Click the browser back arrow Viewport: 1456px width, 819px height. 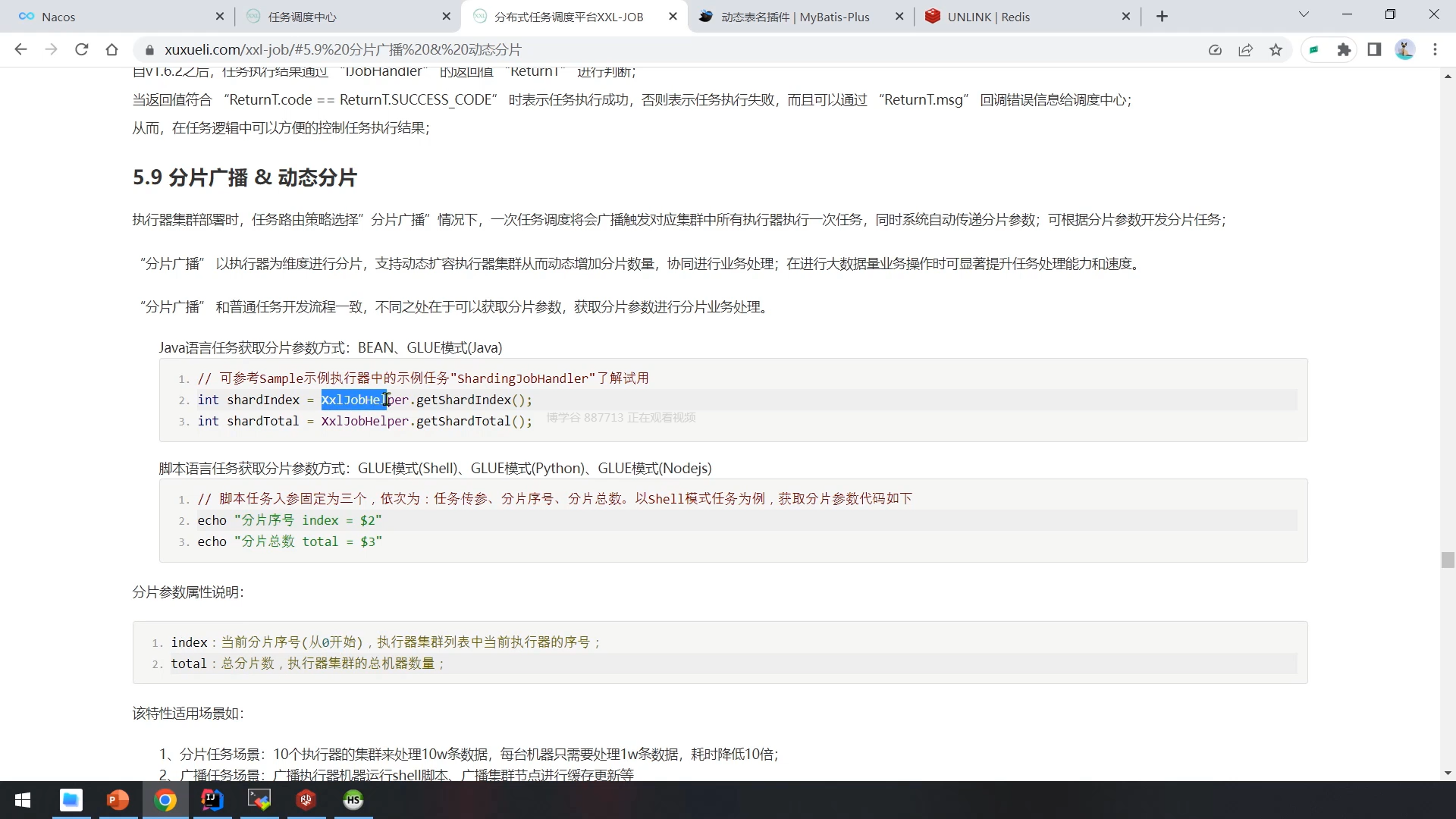[20, 49]
